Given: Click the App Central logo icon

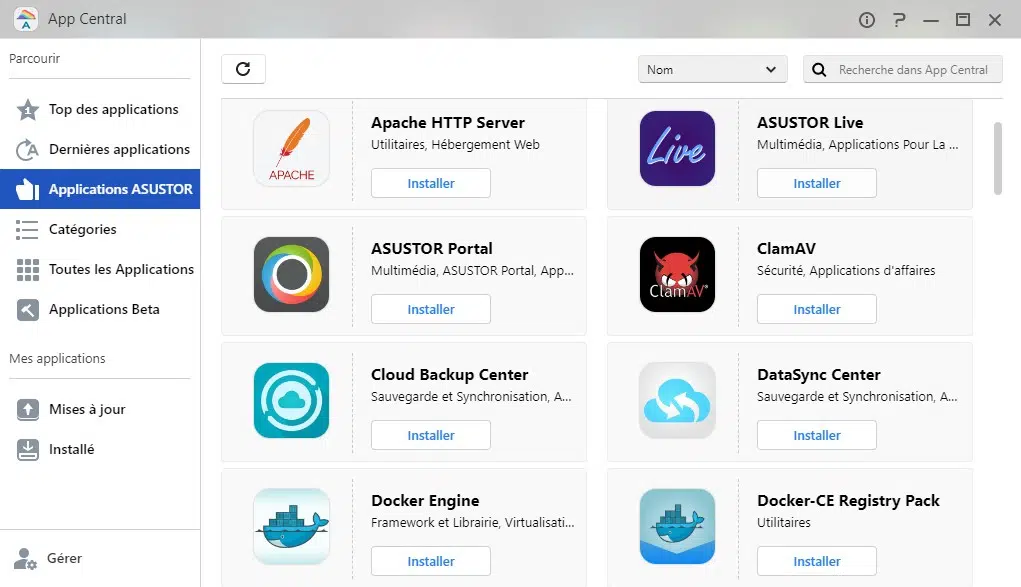Looking at the screenshot, I should [x=25, y=19].
